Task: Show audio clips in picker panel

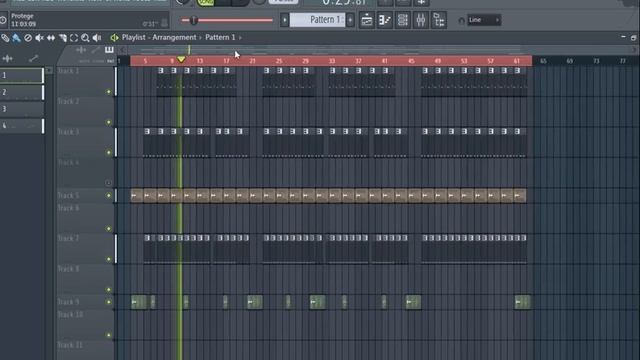Action: point(7,59)
